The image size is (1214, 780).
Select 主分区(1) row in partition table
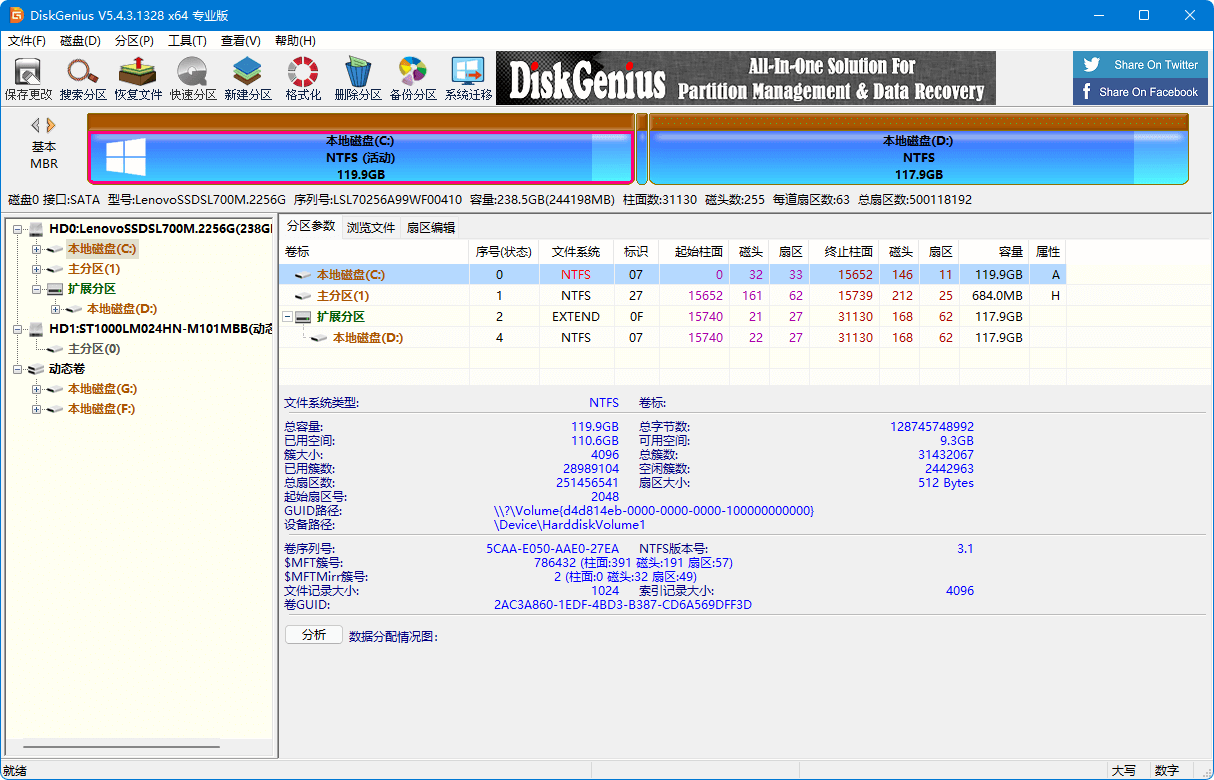point(672,296)
